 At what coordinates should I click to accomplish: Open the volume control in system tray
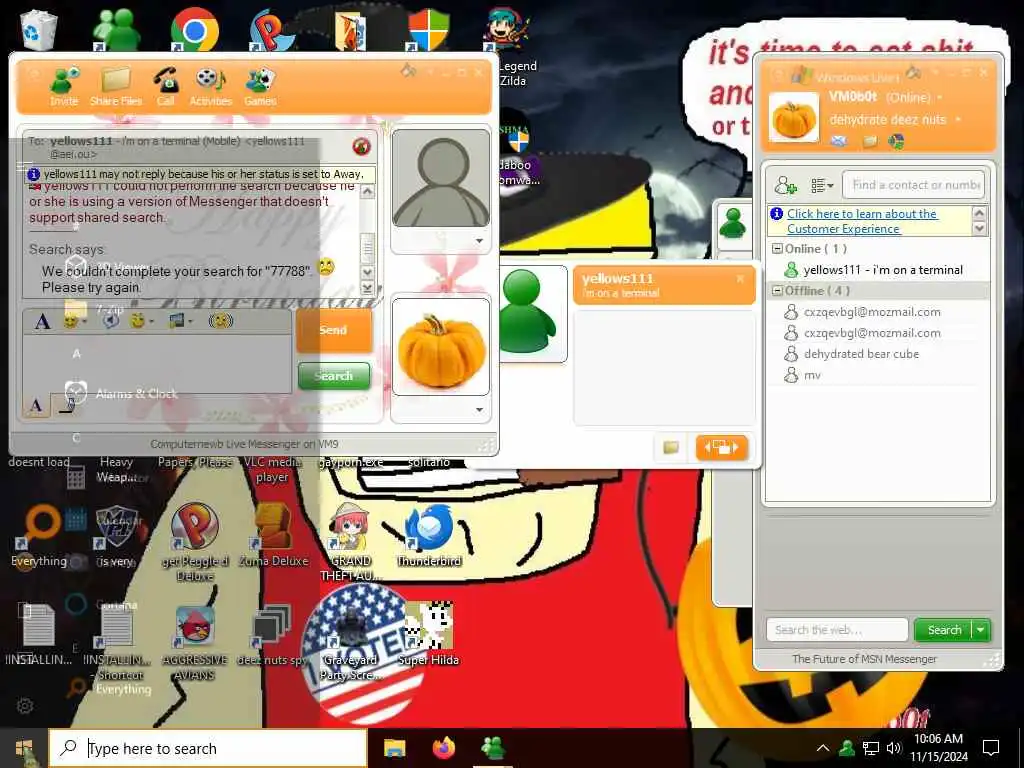[894, 748]
